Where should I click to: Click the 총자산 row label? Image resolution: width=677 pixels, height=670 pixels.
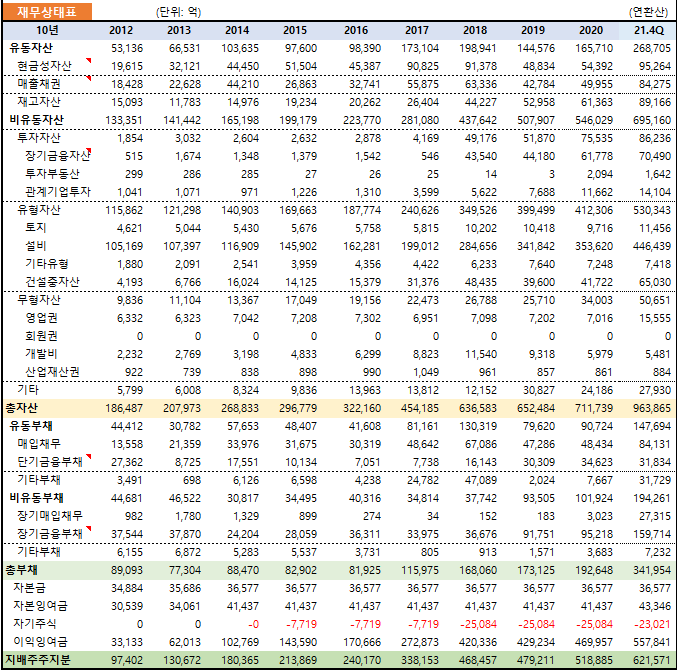point(22,408)
